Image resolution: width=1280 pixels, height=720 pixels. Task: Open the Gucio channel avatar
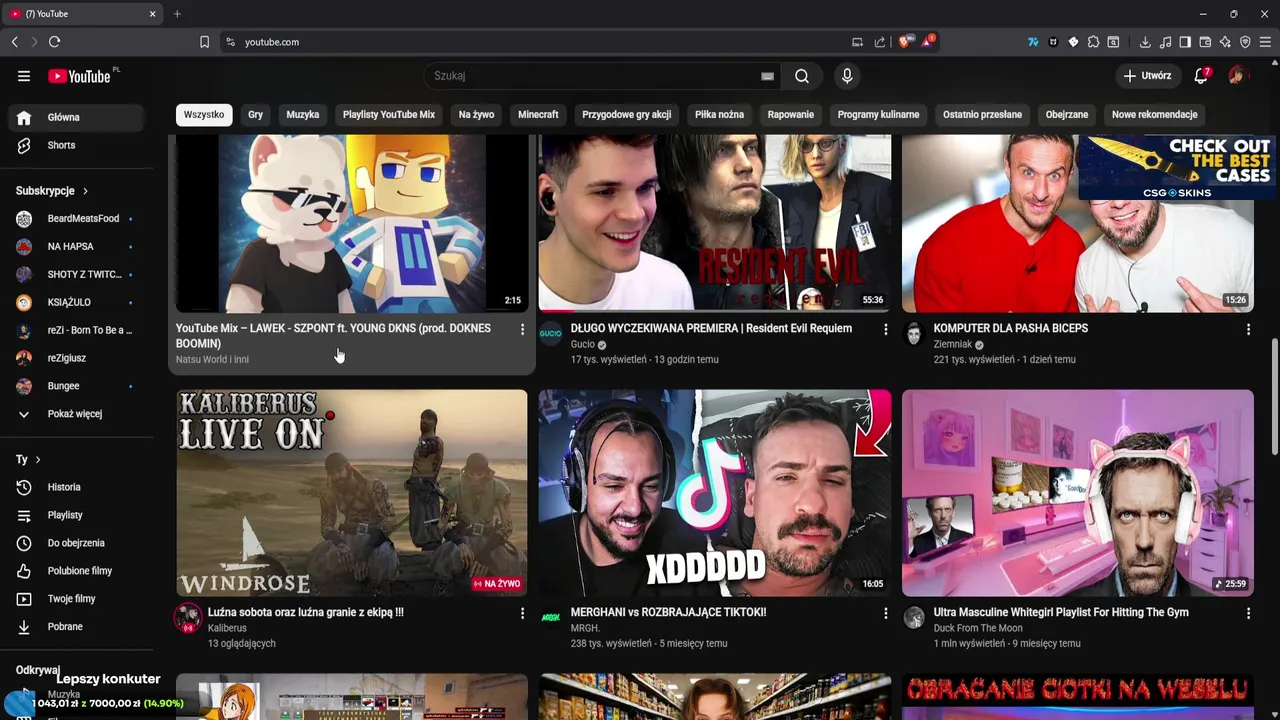click(551, 334)
